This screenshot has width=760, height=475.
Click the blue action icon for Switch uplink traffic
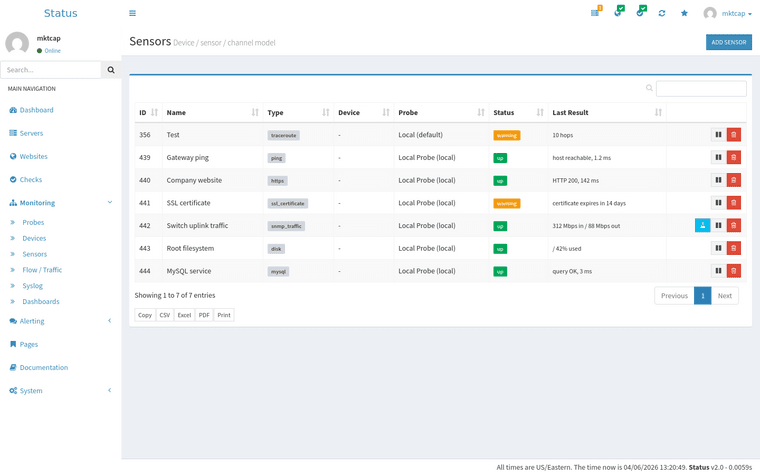pos(703,225)
